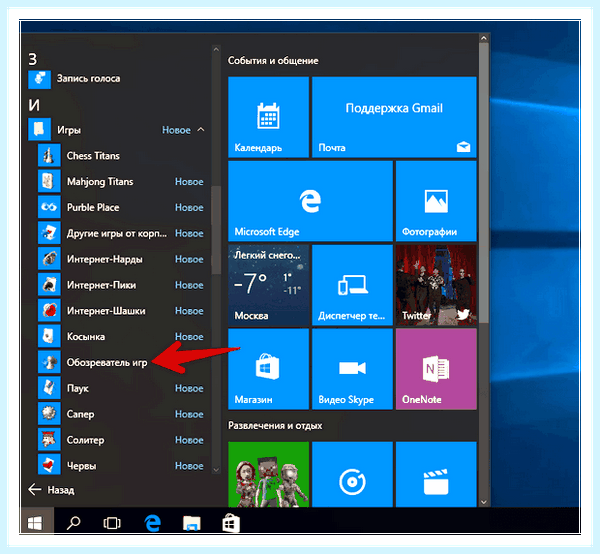Viewport: 600px width, 554px height.
Task: Open Task View on taskbar
Action: tap(112, 523)
